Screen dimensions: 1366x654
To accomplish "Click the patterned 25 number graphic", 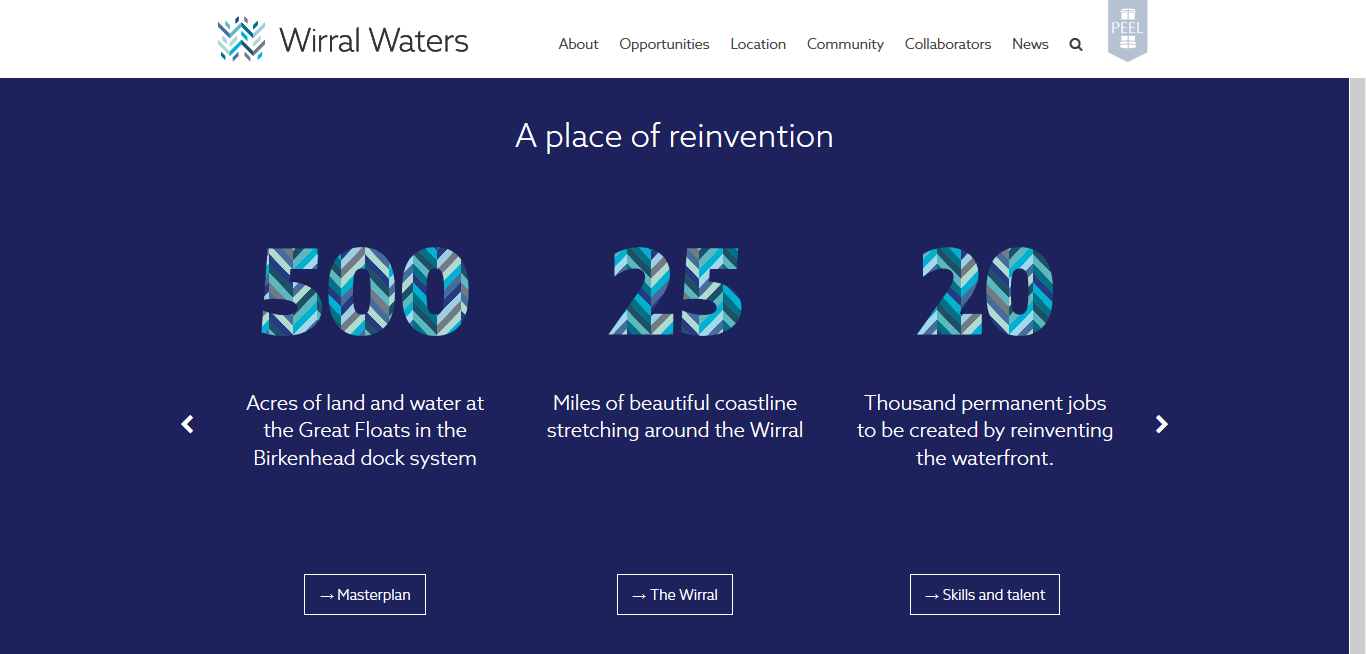I will click(x=675, y=291).
